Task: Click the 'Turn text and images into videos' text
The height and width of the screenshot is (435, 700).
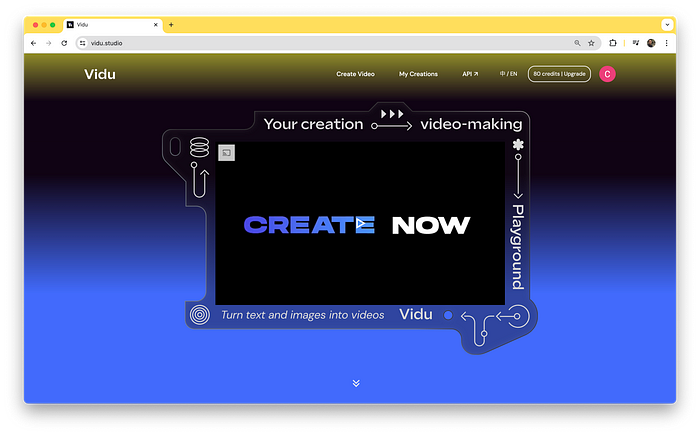Action: pyautogui.click(x=303, y=315)
